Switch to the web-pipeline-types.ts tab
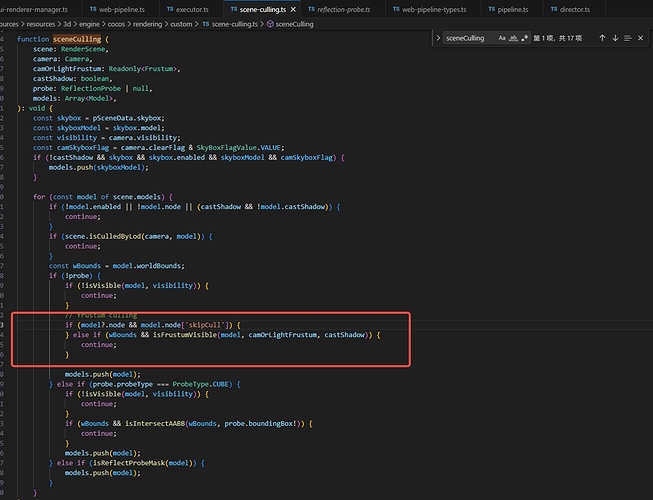The width and height of the screenshot is (653, 500). [x=433, y=9]
